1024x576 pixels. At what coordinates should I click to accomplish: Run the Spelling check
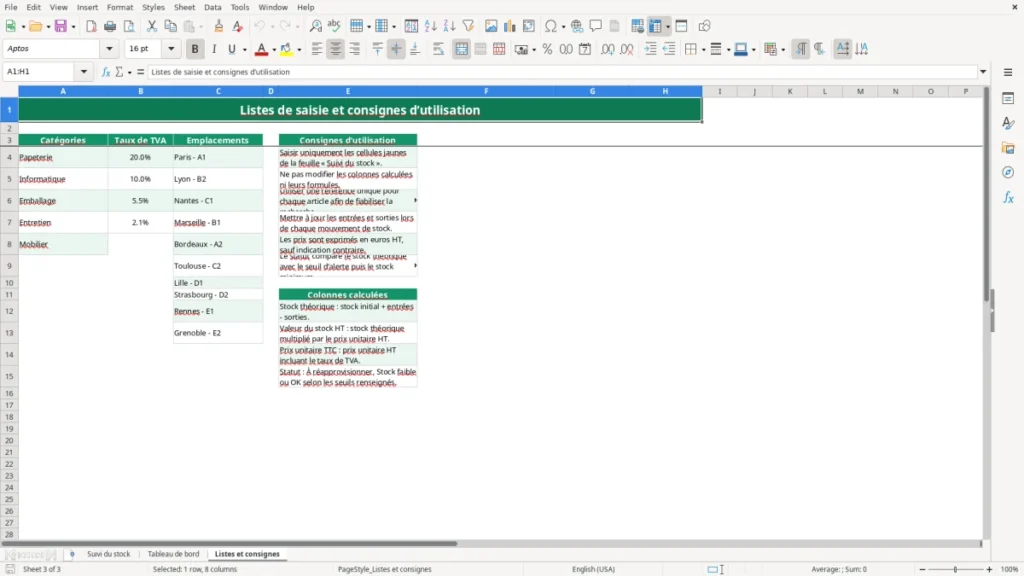(334, 26)
